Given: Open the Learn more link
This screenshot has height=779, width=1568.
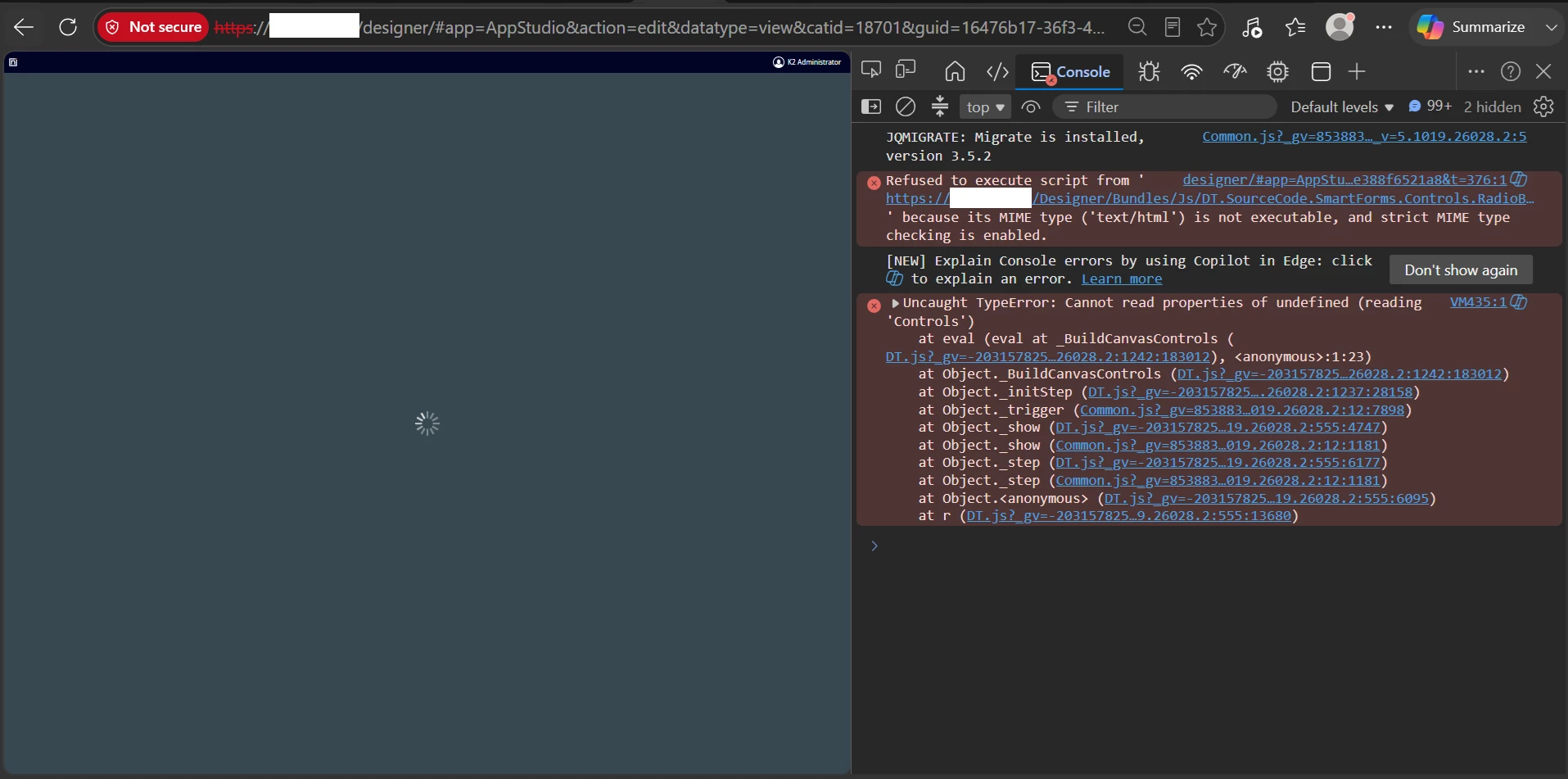Looking at the screenshot, I should pos(1122,279).
